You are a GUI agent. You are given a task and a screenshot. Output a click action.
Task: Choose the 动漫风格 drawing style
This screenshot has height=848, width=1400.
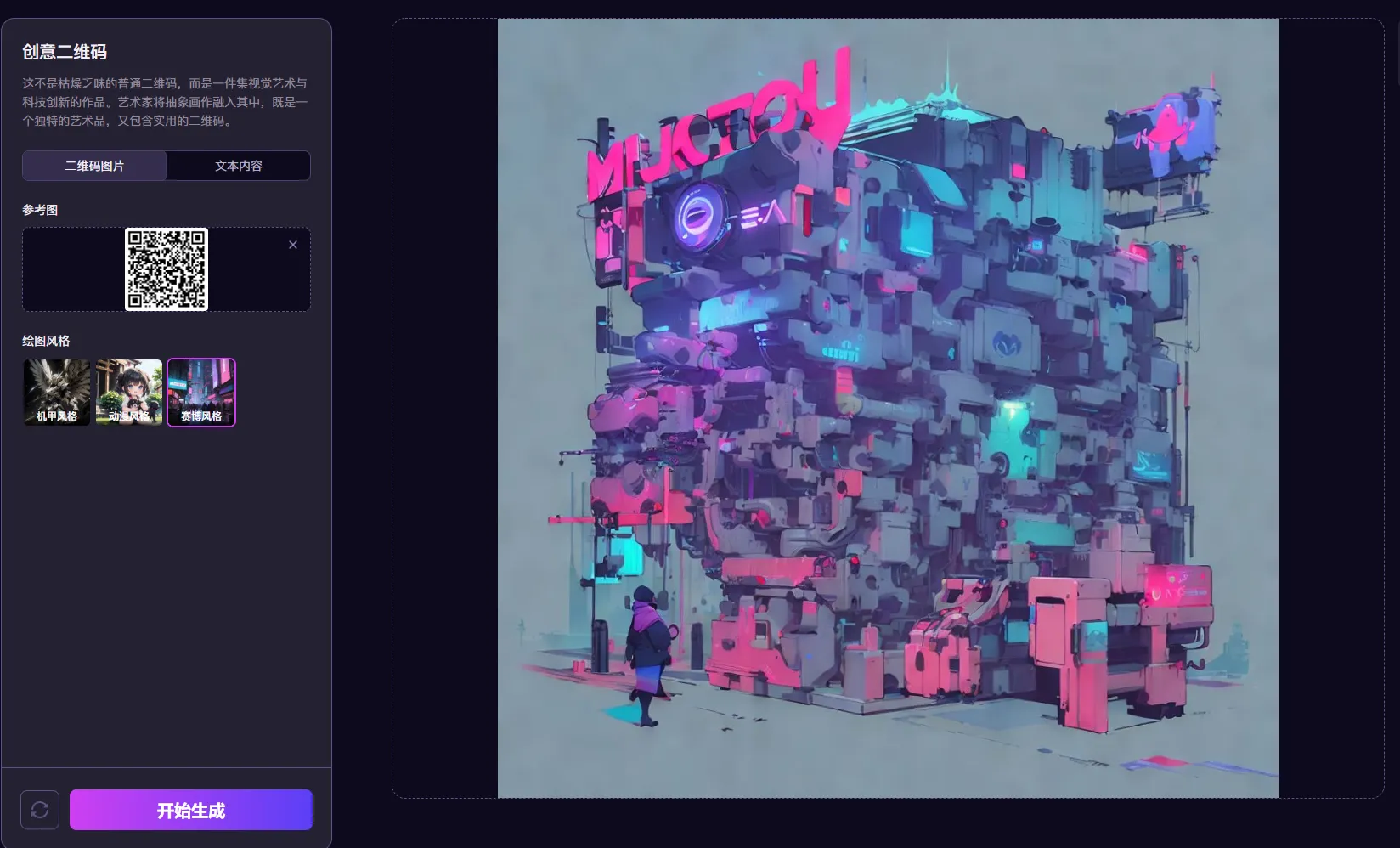click(x=129, y=392)
